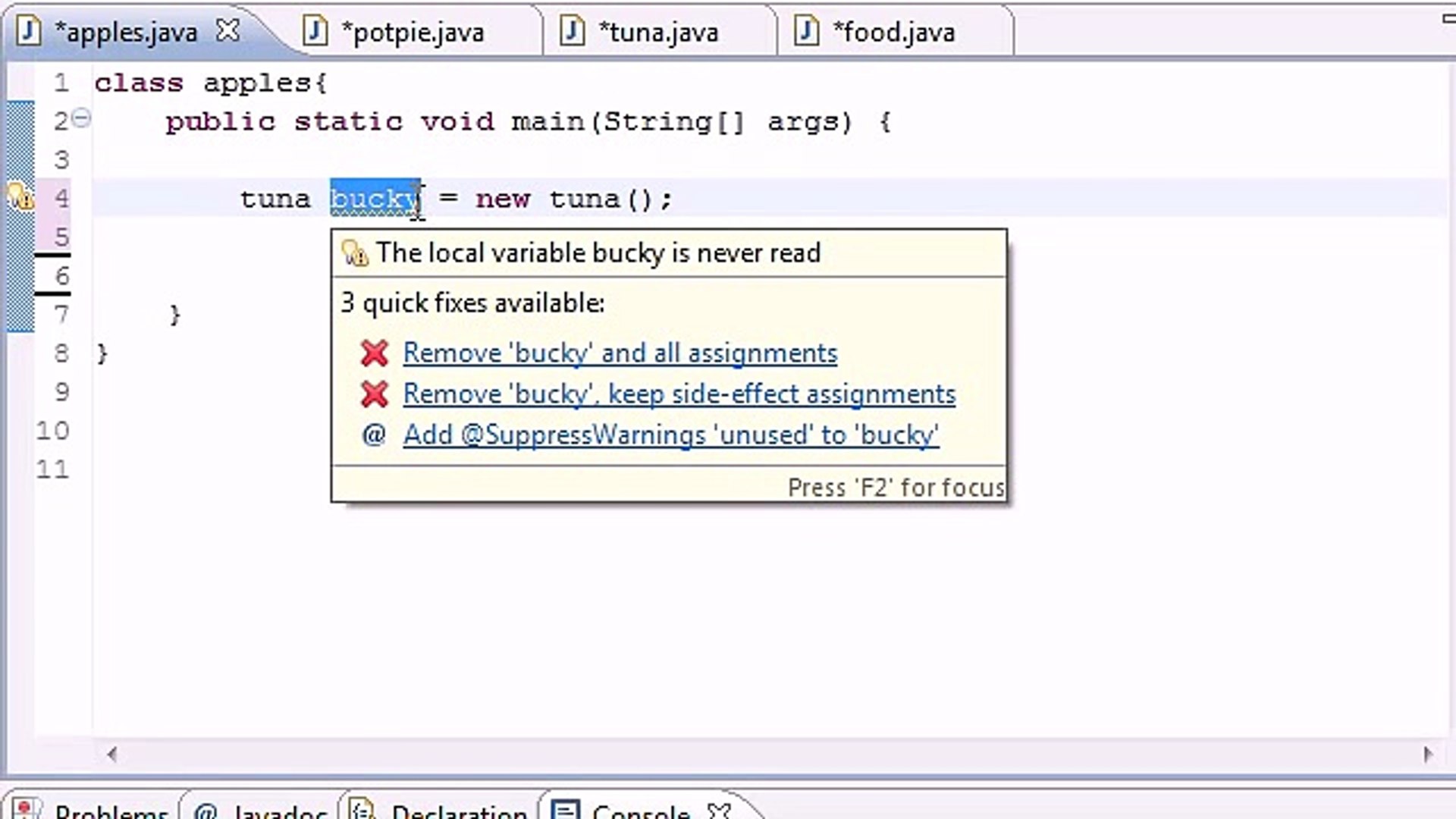Click the Javadoc @ icon at the bottom

[206, 810]
